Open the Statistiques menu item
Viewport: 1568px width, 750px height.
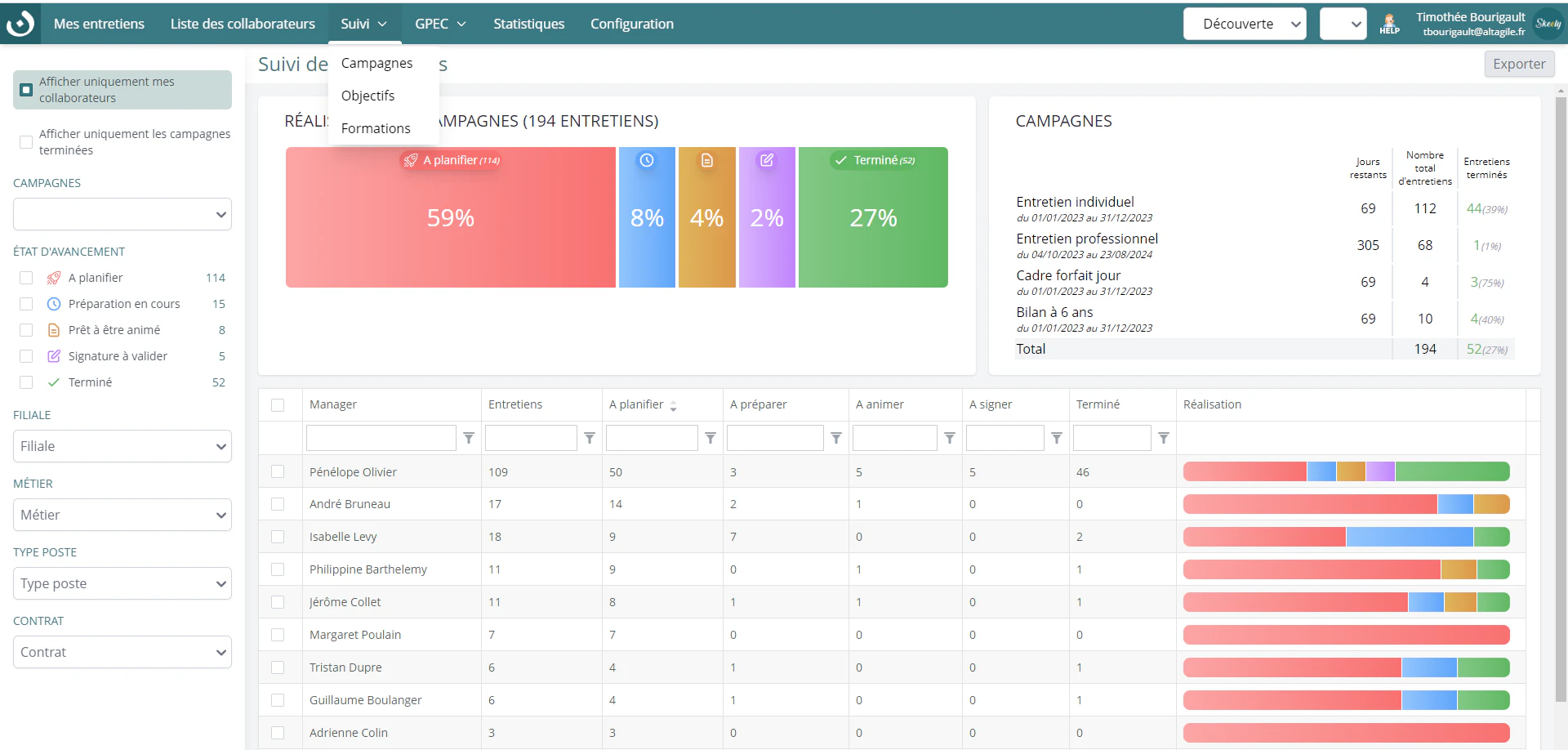coord(528,24)
